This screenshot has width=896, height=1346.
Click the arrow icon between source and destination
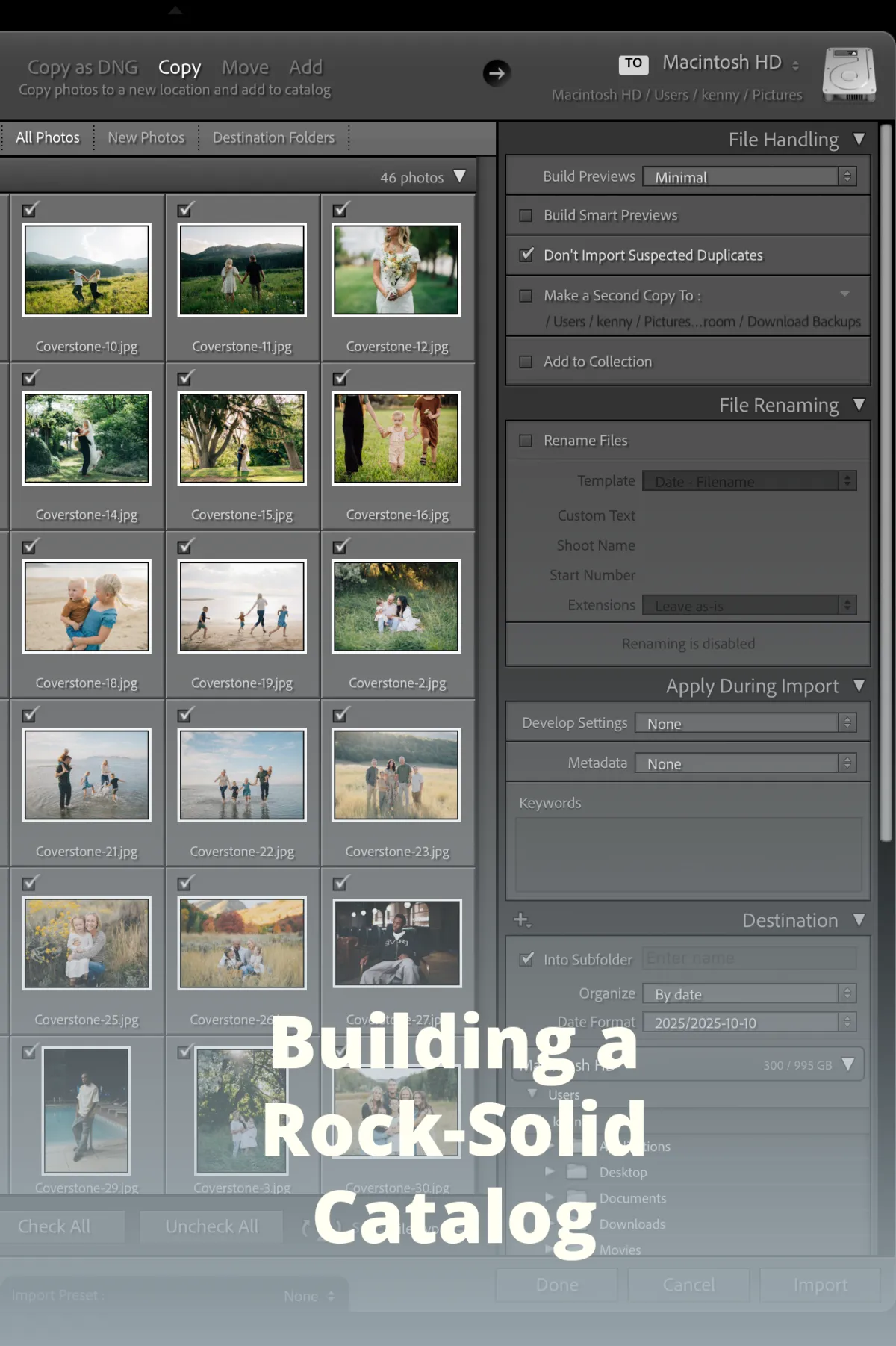click(x=497, y=73)
